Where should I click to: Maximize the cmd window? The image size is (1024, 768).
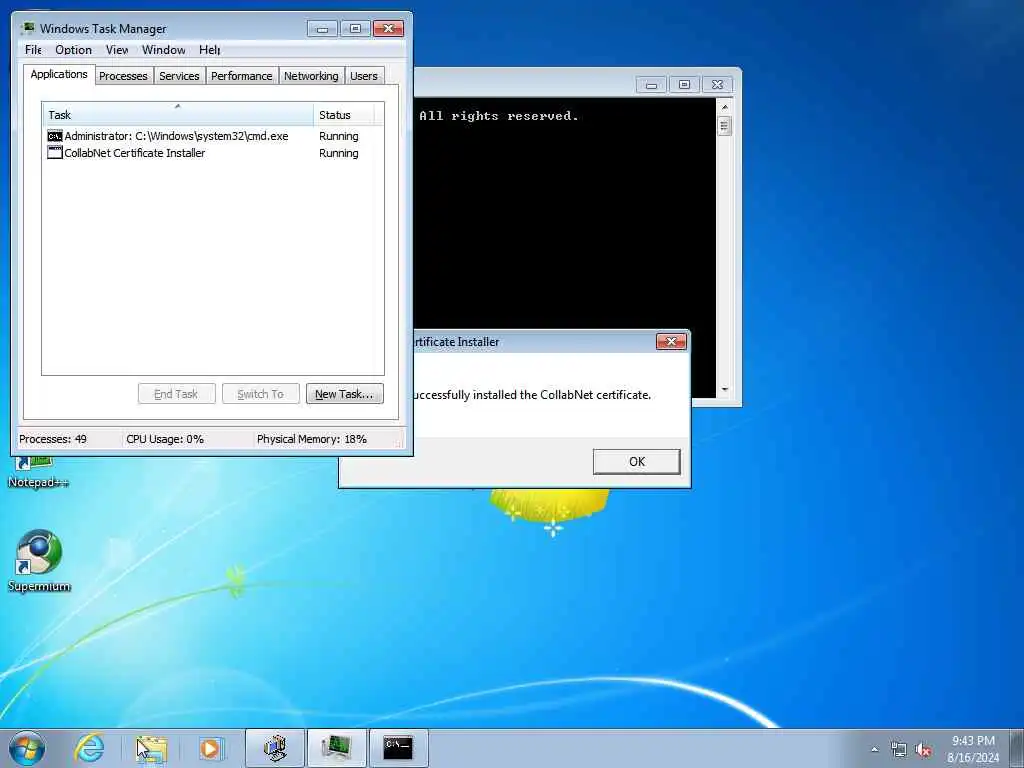(x=684, y=85)
